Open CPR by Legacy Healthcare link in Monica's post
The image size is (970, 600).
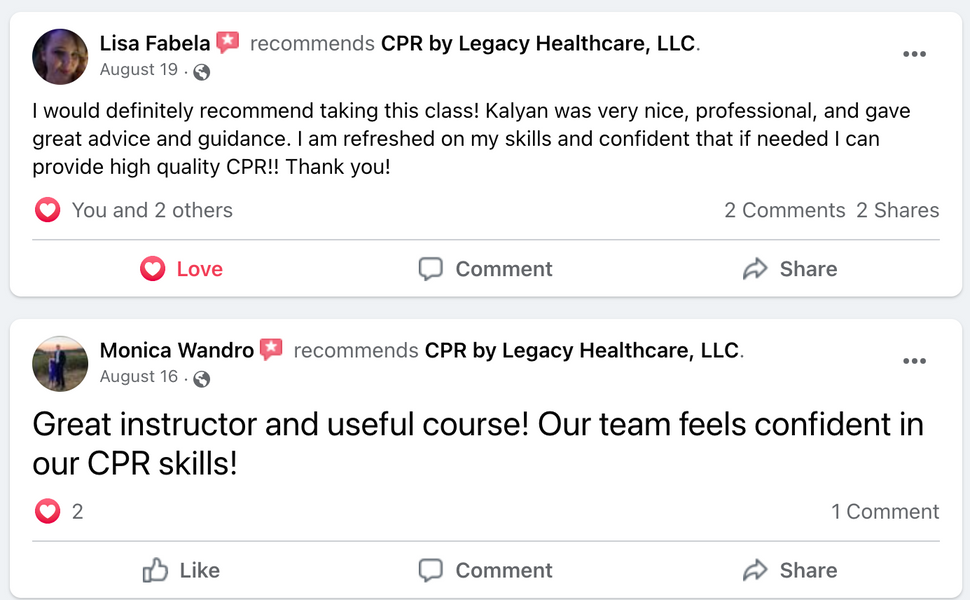coord(583,351)
